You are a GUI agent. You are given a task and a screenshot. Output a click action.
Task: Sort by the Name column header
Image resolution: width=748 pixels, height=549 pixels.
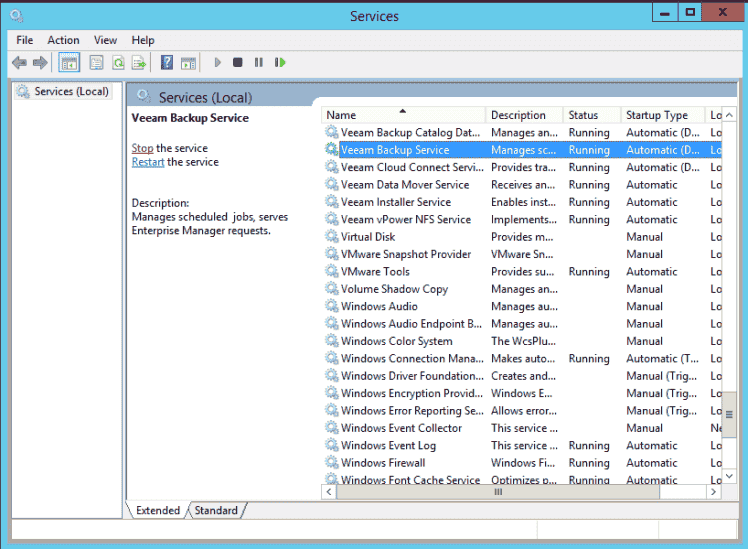pyautogui.click(x=404, y=115)
